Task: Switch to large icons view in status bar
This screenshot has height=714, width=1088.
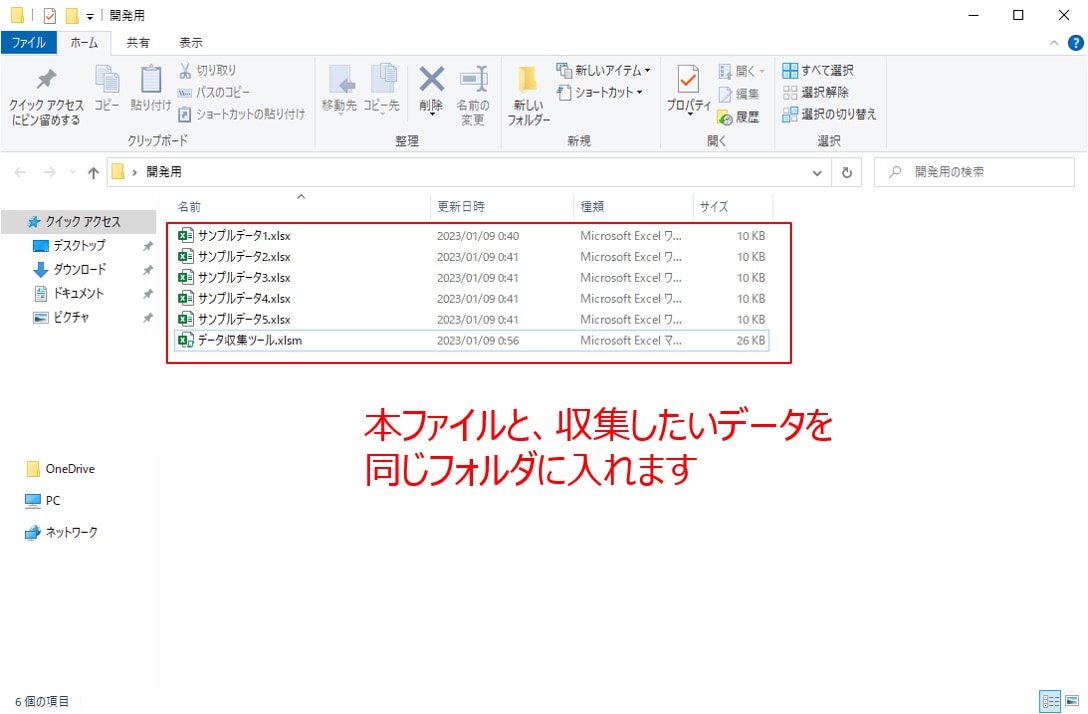Action: coord(1072,701)
